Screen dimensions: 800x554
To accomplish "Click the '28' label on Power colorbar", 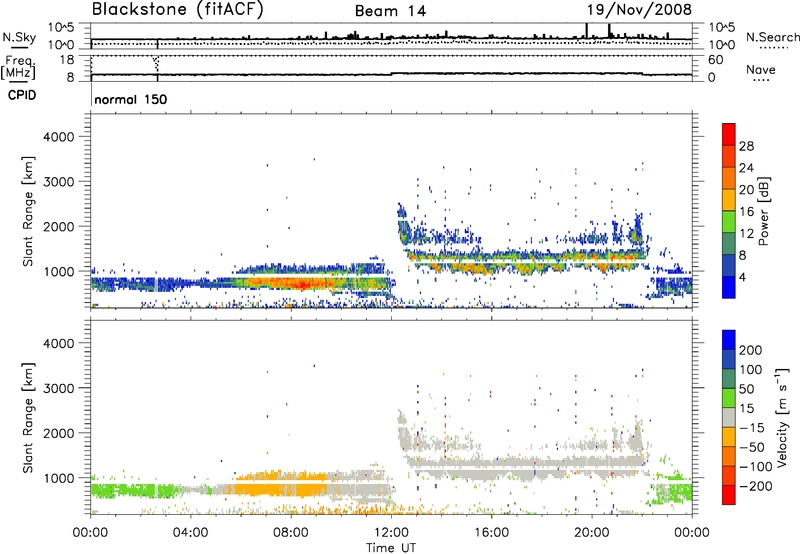I will pyautogui.click(x=746, y=146).
